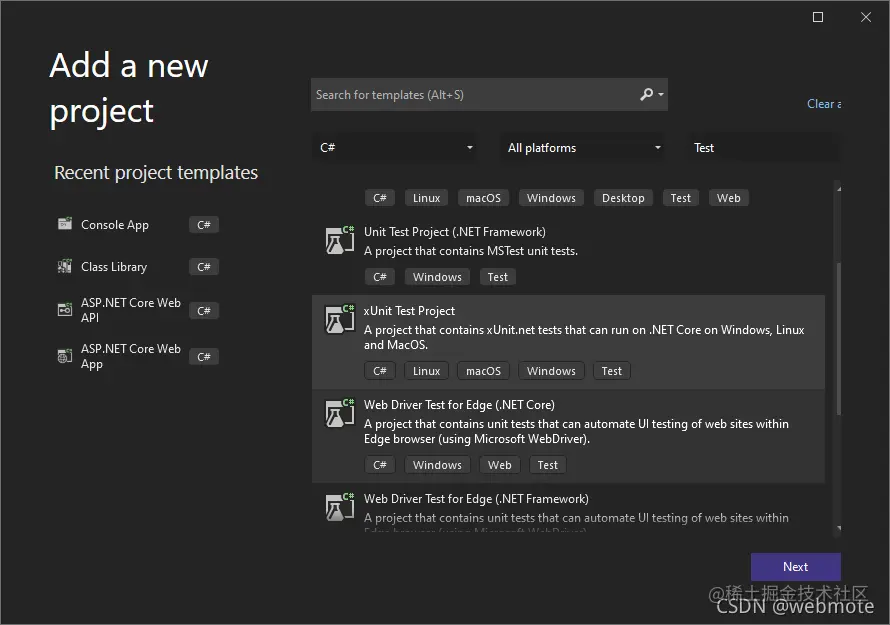Click the Console App template icon
The width and height of the screenshot is (890, 625).
click(x=65, y=224)
